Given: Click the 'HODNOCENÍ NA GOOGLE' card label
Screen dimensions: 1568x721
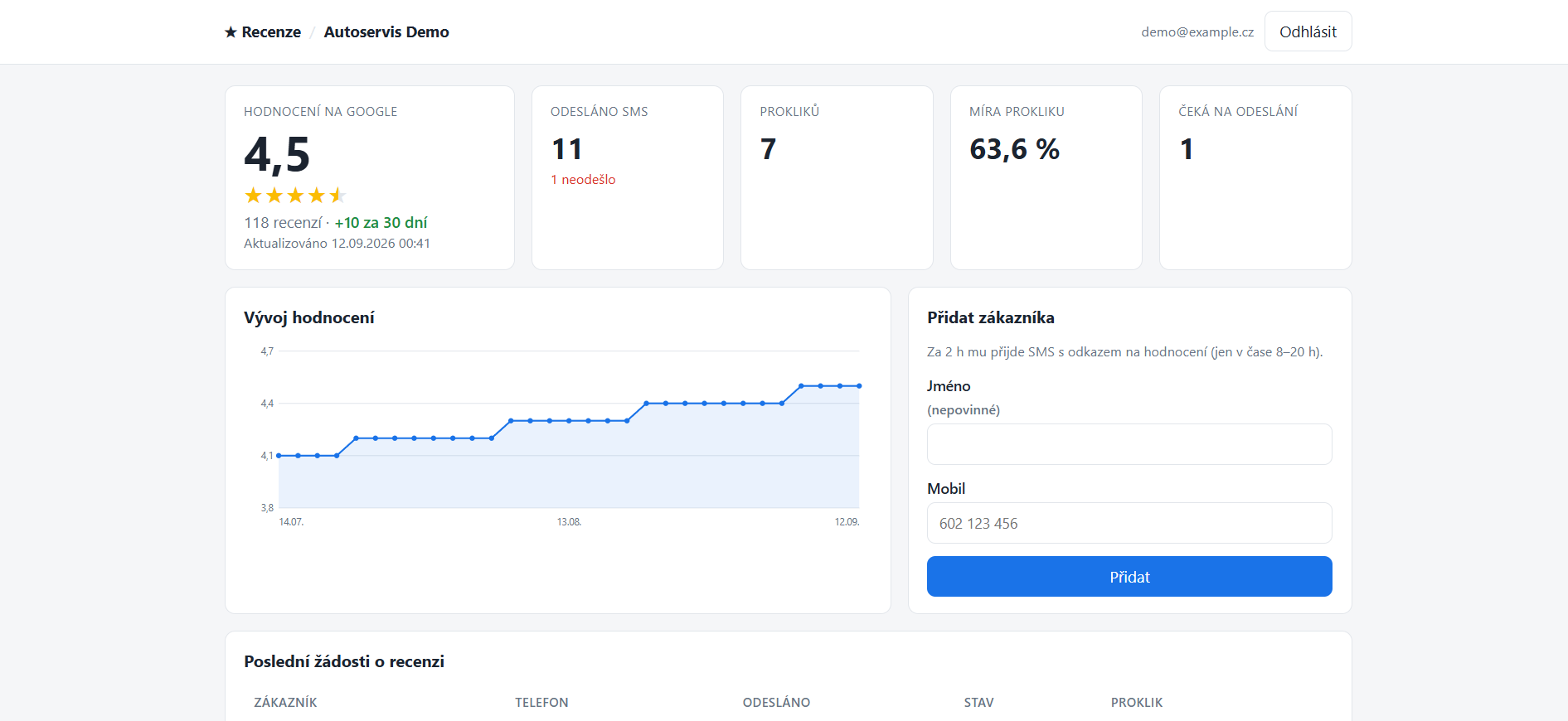Looking at the screenshot, I should point(320,112).
